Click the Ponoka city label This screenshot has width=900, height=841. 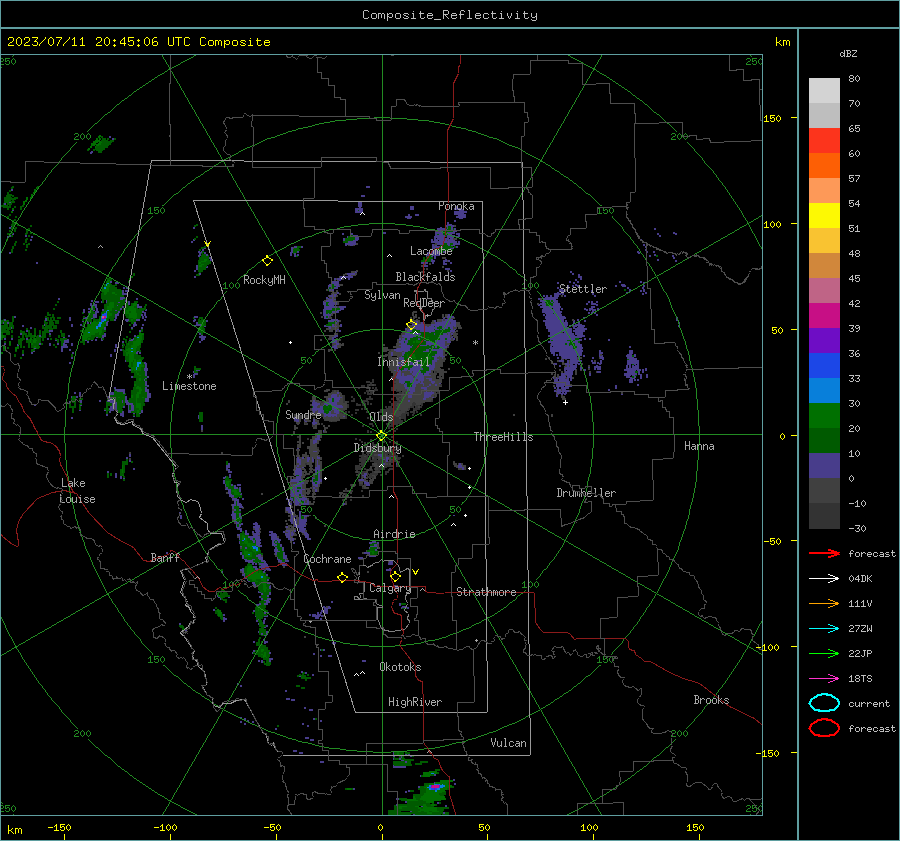coord(456,206)
